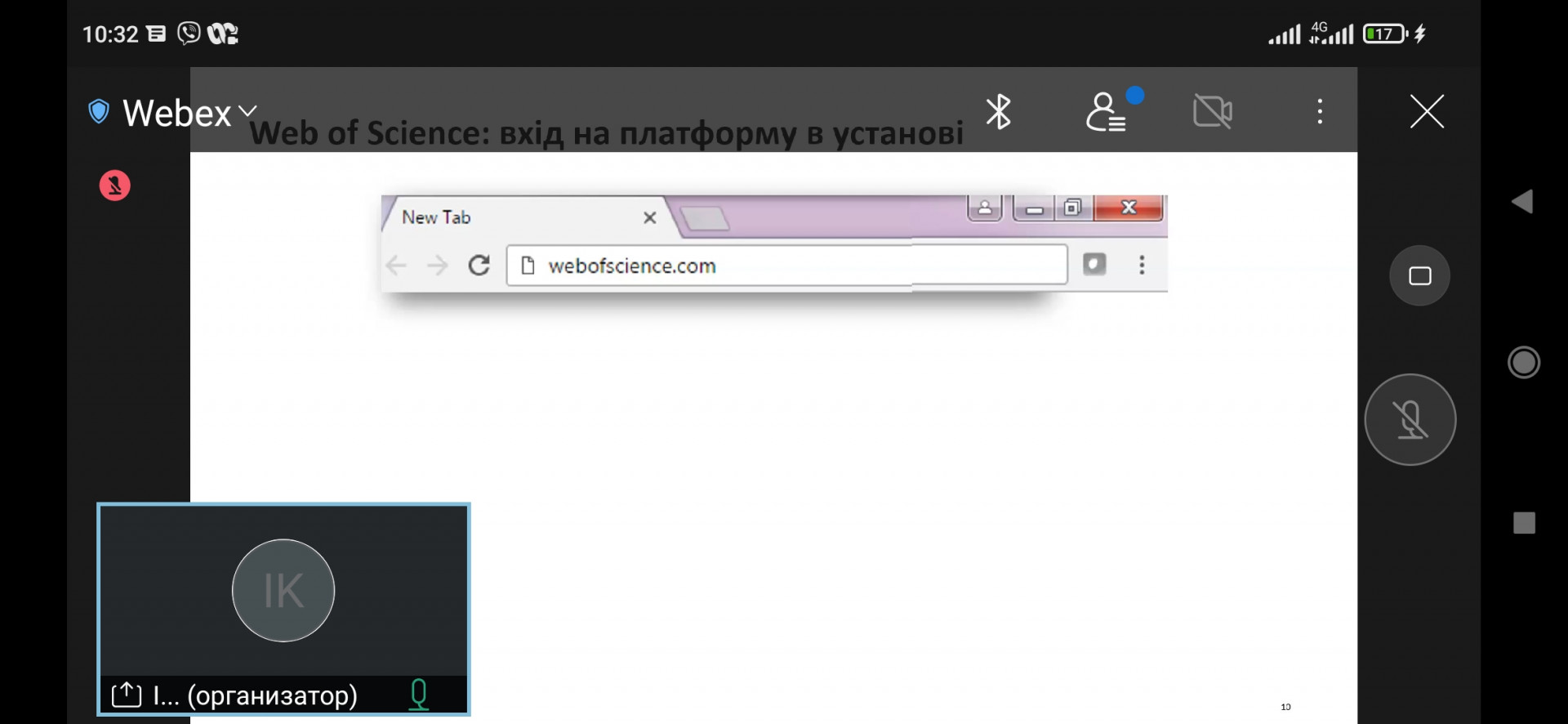
Task: Click the browser forward arrow in slide
Action: 438,266
